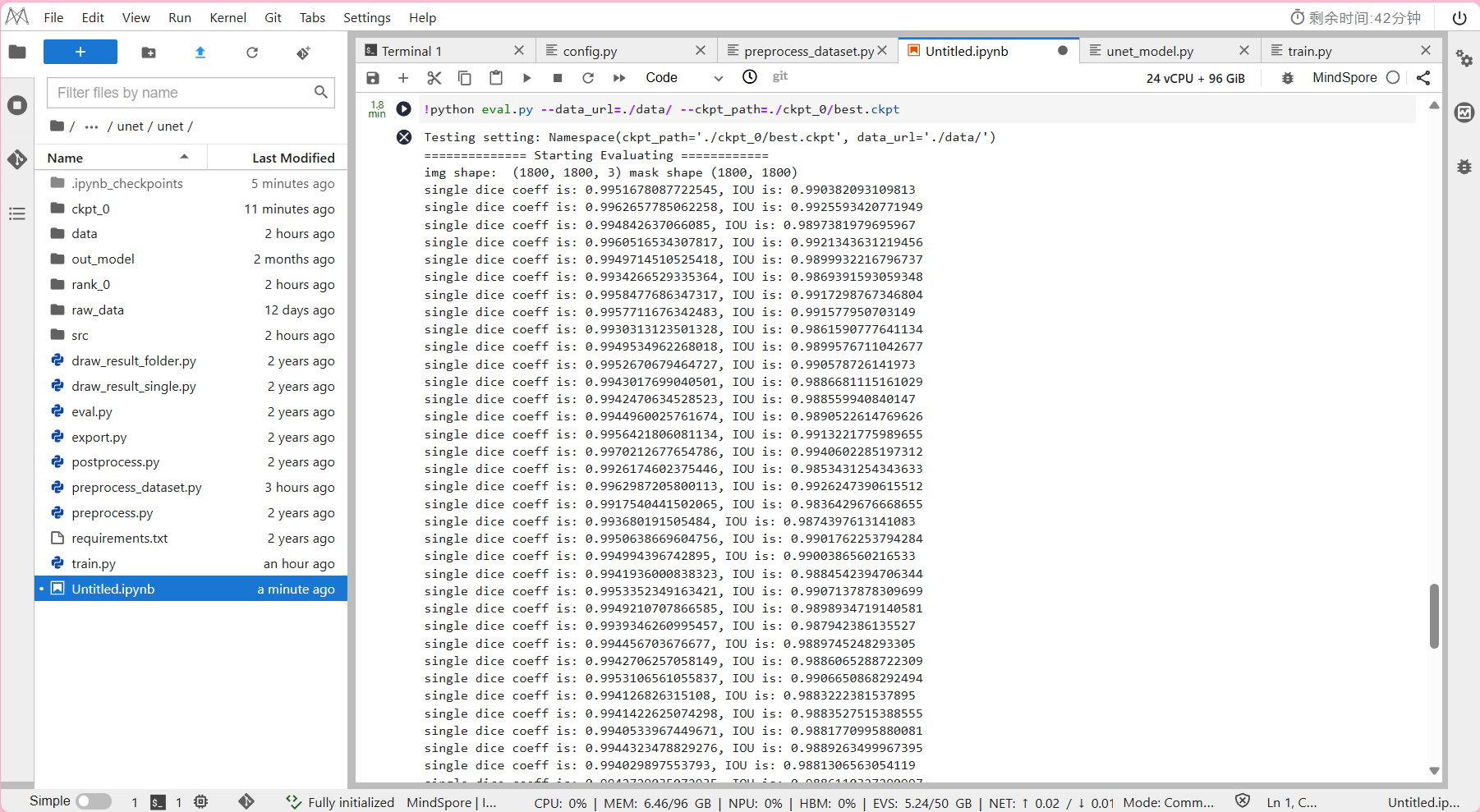Screen dimensions: 1480x812
Task: Click the breadcrumb ellipsis to expand path
Action: [x=91, y=126]
